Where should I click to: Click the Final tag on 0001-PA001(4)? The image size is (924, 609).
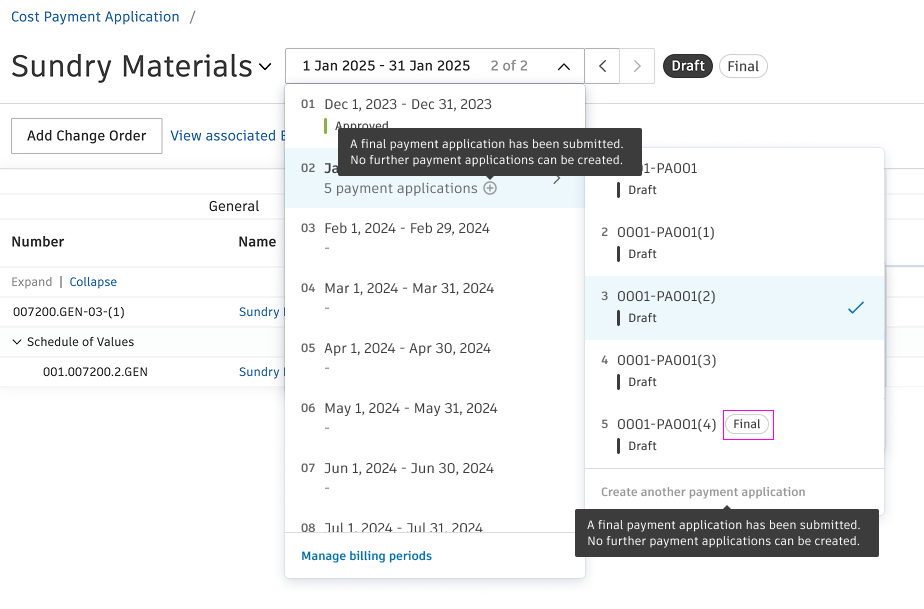[747, 424]
